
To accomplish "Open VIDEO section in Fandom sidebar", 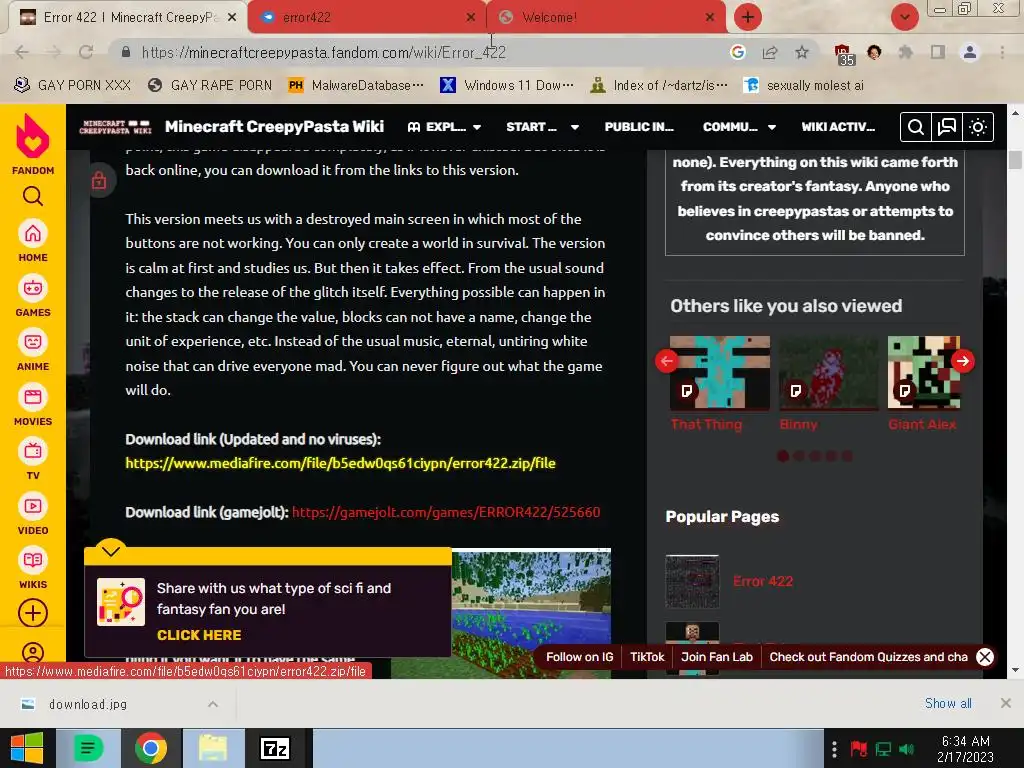I will (33, 515).
